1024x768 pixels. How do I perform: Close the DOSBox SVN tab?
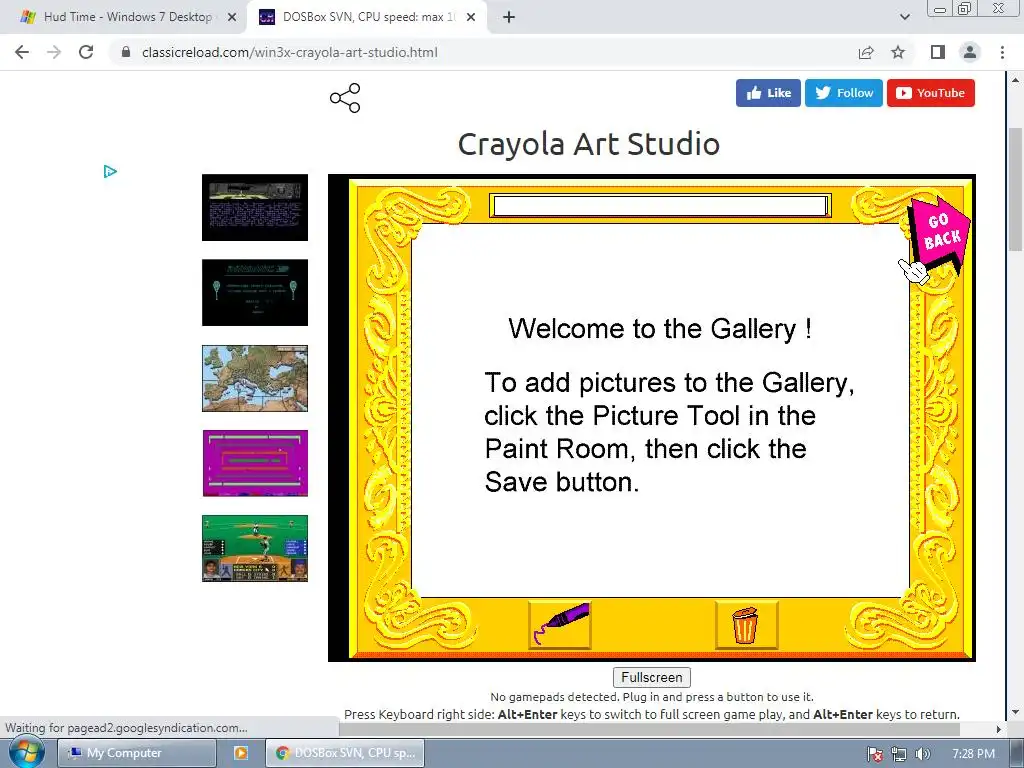[x=471, y=18]
